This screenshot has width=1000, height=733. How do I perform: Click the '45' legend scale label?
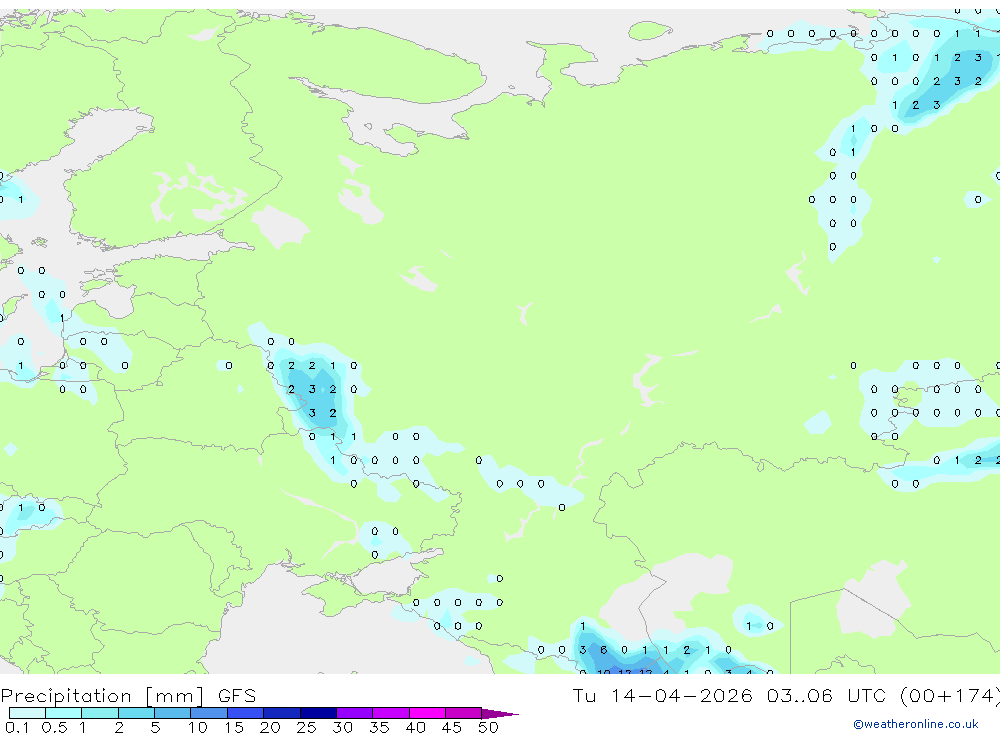pos(452,727)
